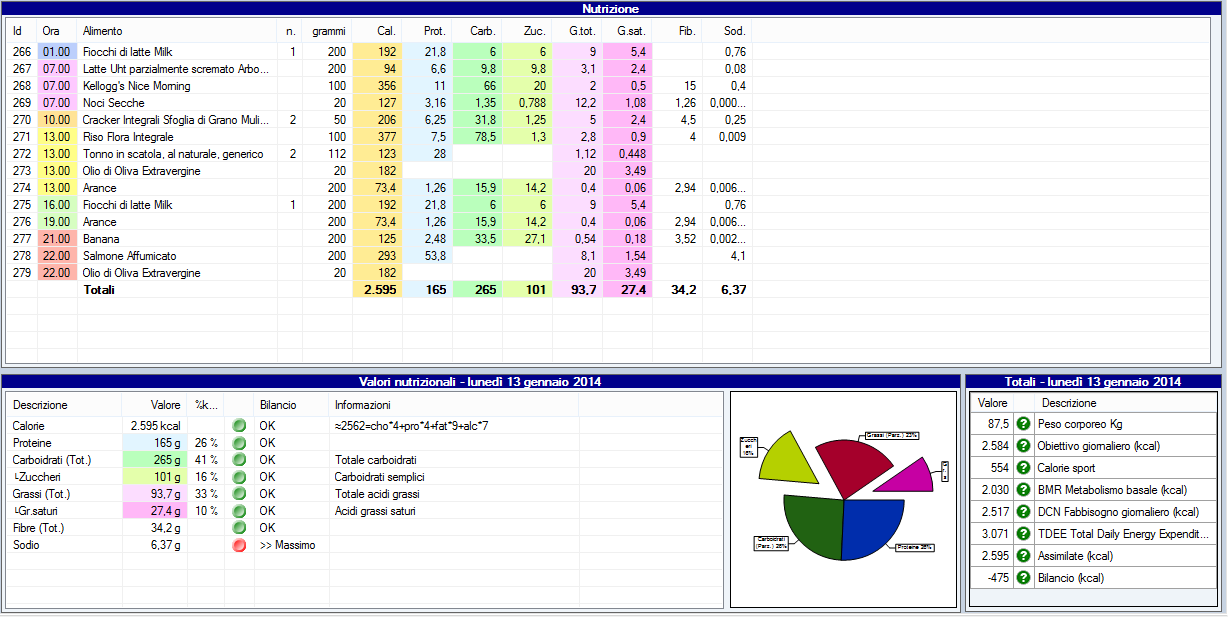The image size is (1228, 617).
Task: Click the help icon beside Peso corporeo Kg
Action: 1023,424
